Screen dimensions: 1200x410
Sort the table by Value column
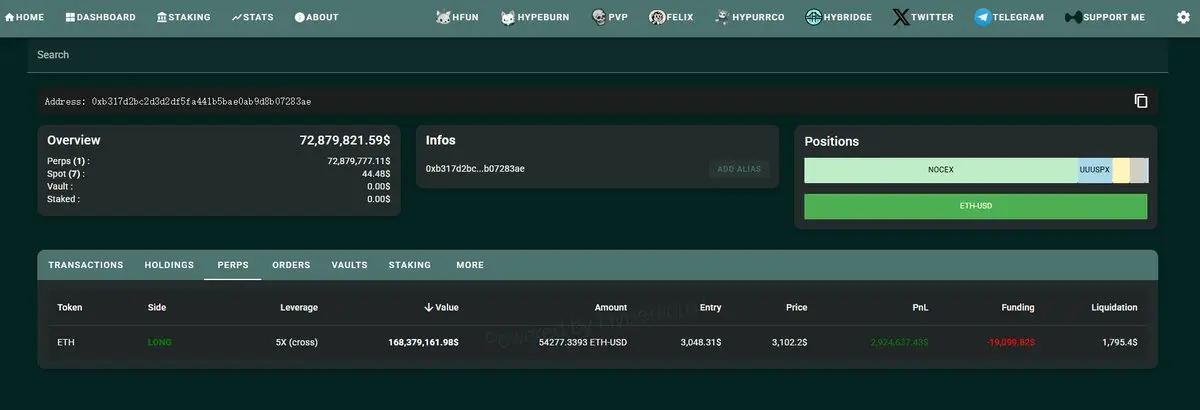[442, 307]
